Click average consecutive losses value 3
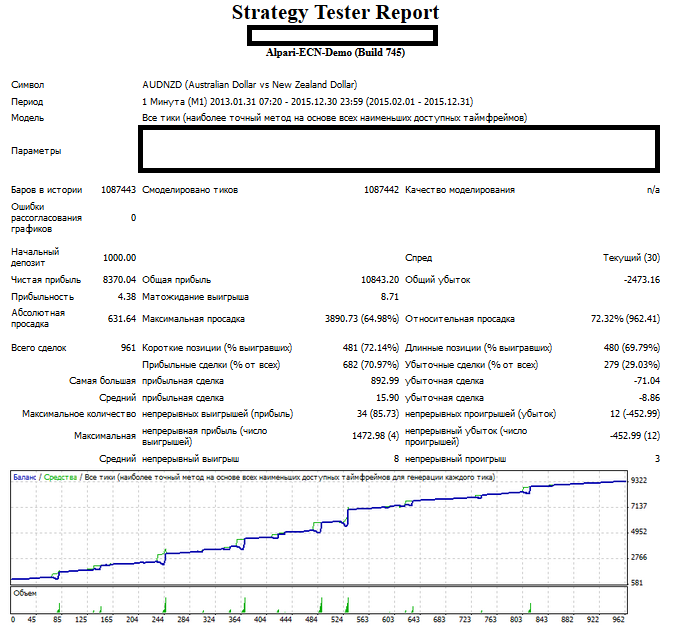Screen dimensions: 674x626 coord(657,459)
